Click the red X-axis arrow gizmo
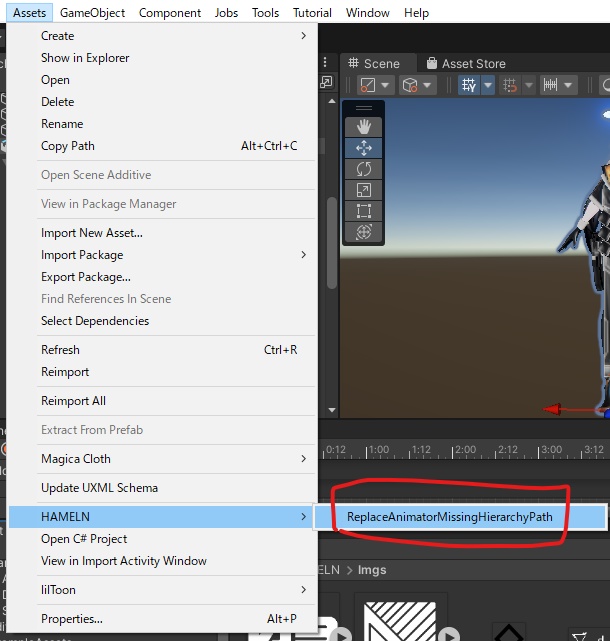 552,409
